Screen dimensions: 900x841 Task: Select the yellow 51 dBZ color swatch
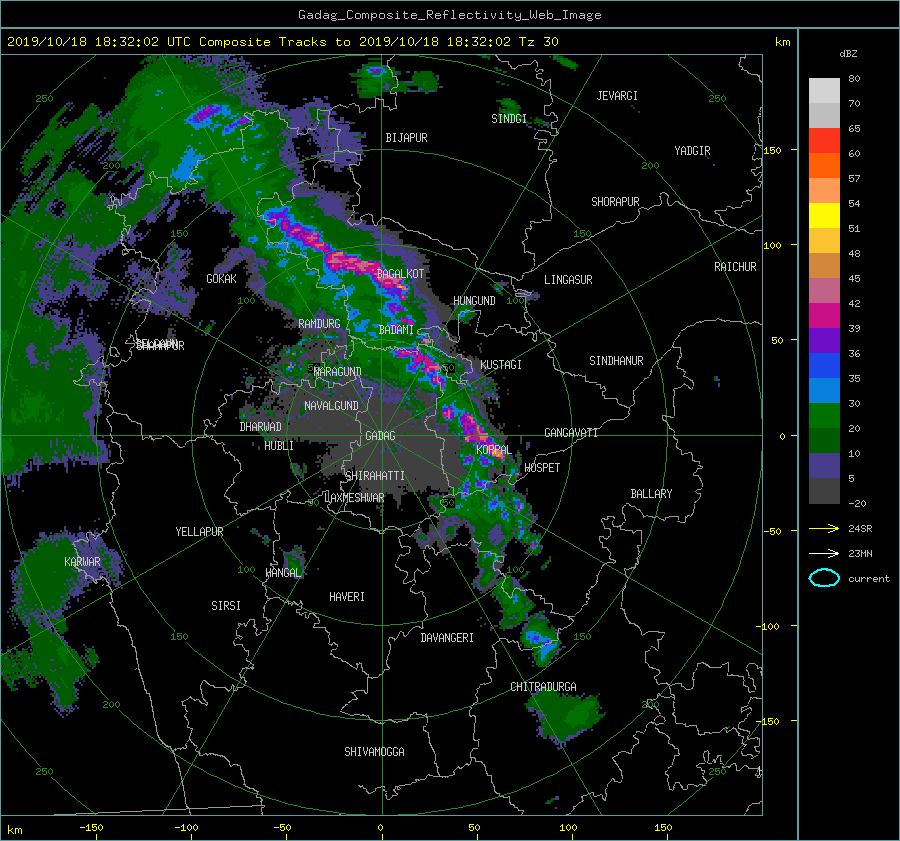(824, 215)
